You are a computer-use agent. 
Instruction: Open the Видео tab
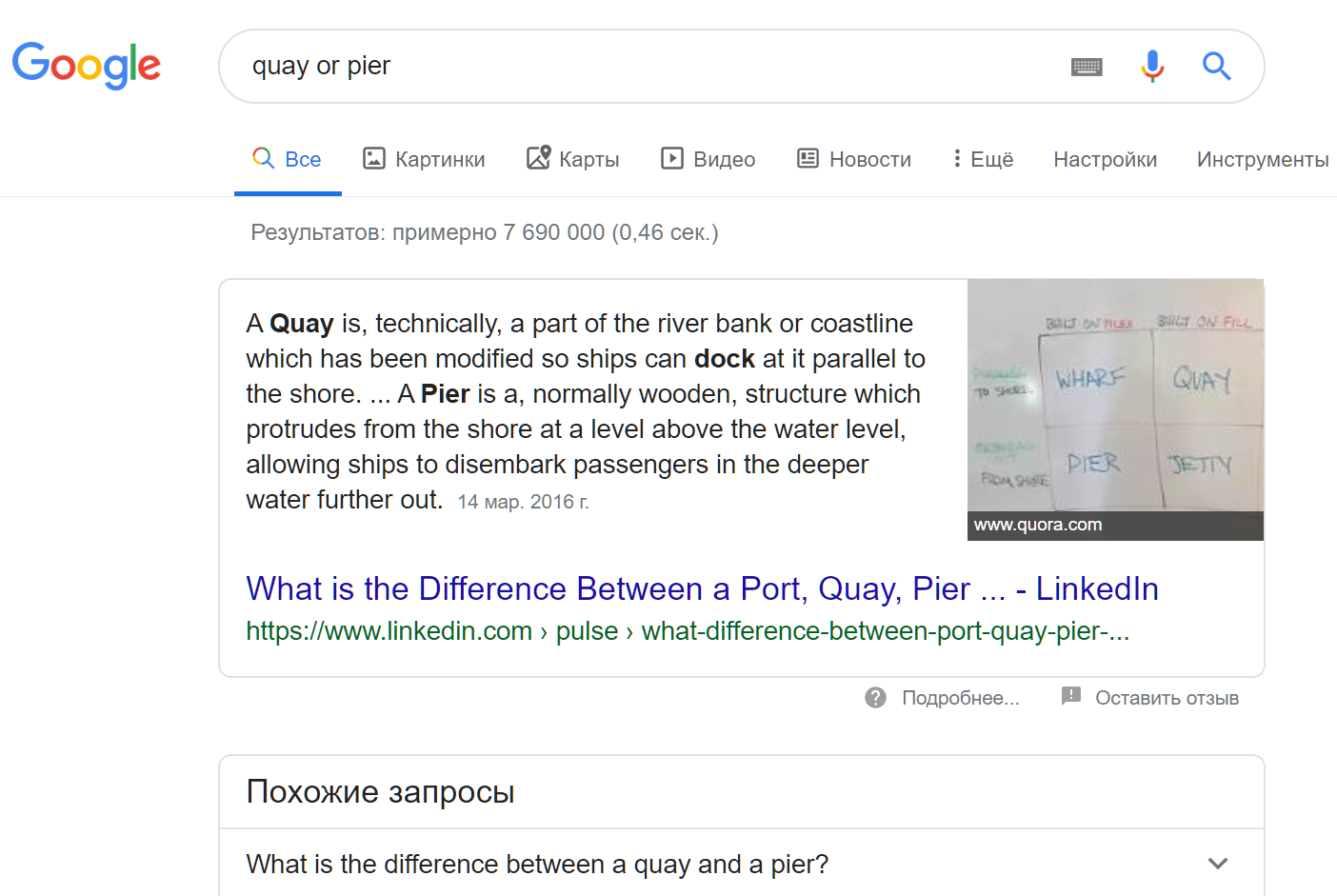(708, 159)
